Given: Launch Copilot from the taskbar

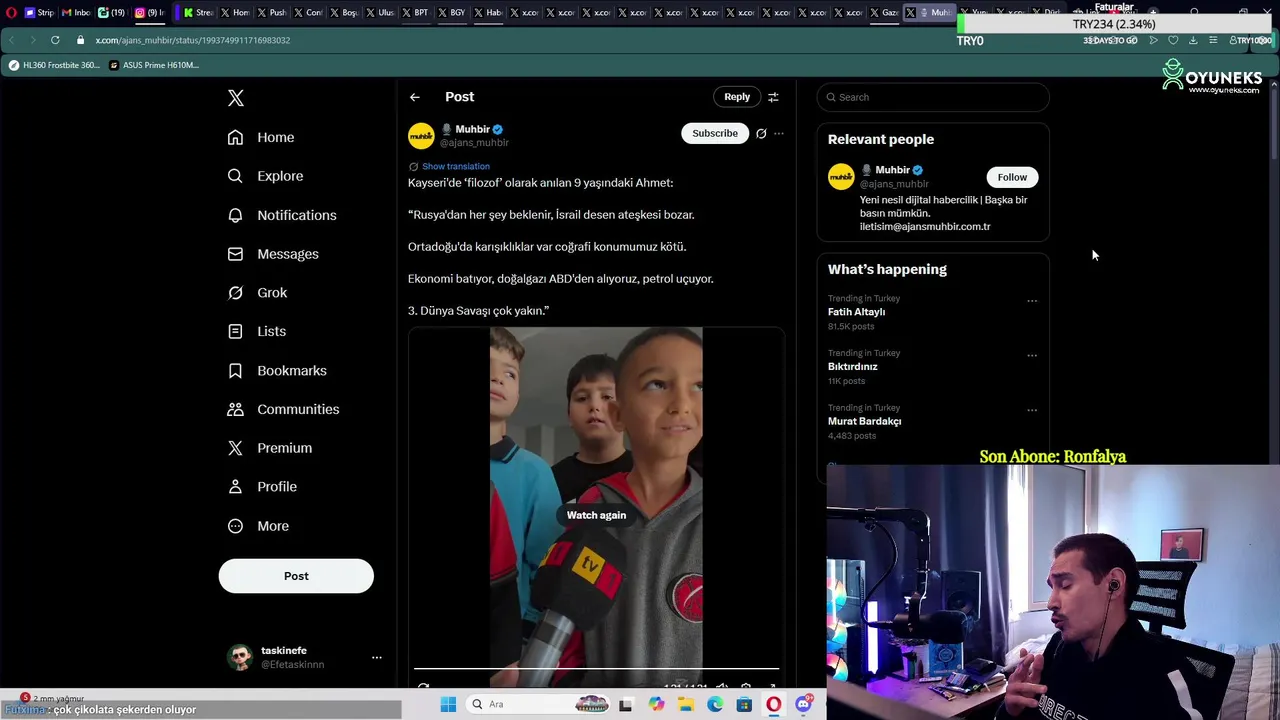Looking at the screenshot, I should tap(656, 704).
